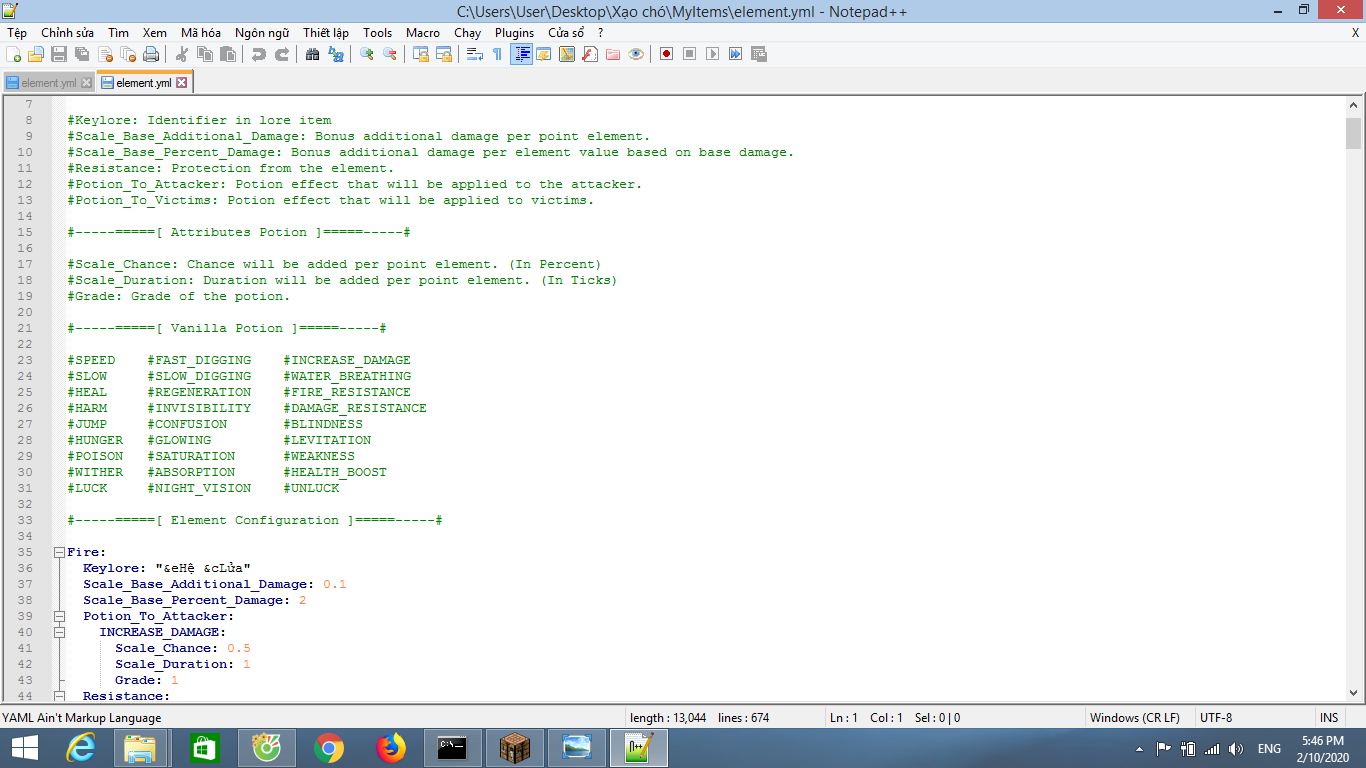The width and height of the screenshot is (1366, 768).
Task: Open Google Chrome from the taskbar
Action: coord(328,748)
